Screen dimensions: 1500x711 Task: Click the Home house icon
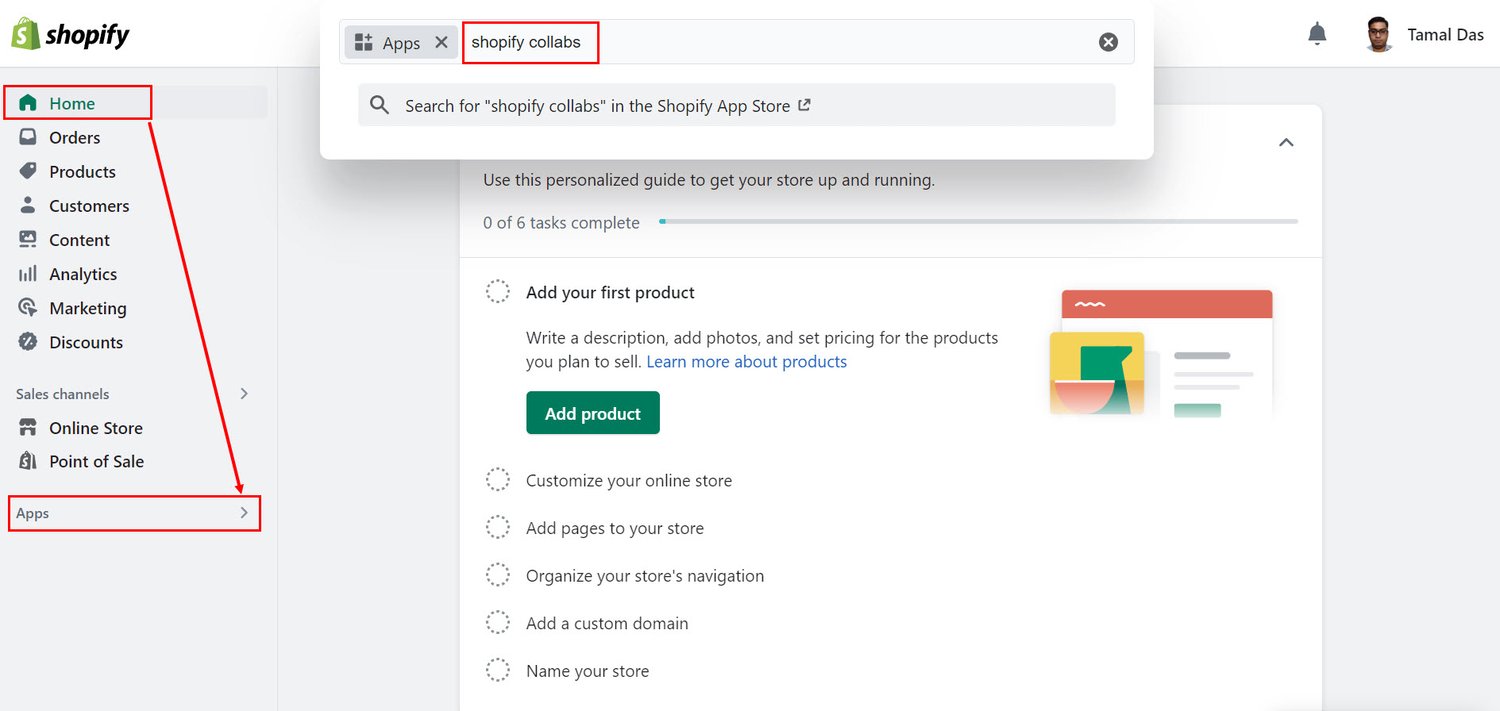(x=28, y=103)
